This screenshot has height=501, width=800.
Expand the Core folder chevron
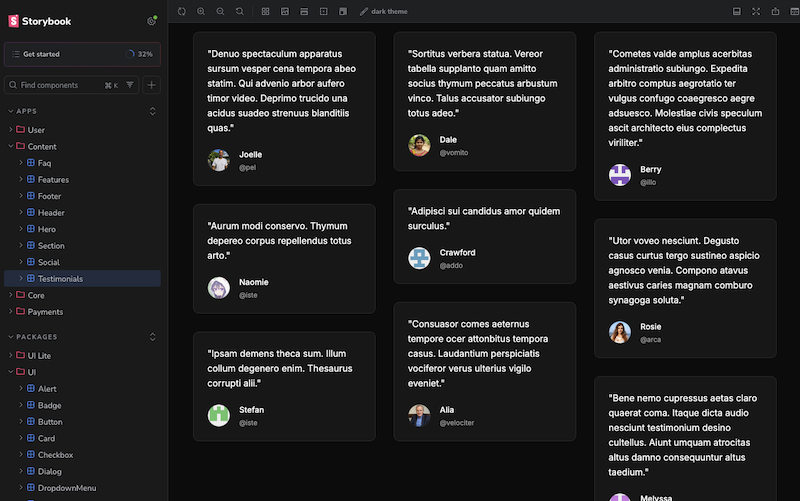11,295
